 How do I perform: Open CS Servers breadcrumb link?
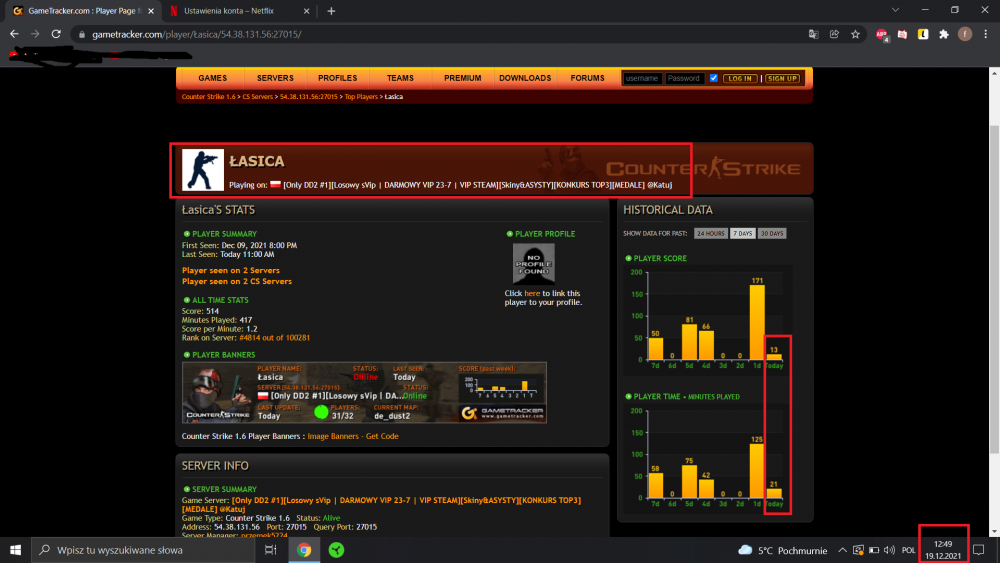point(258,97)
